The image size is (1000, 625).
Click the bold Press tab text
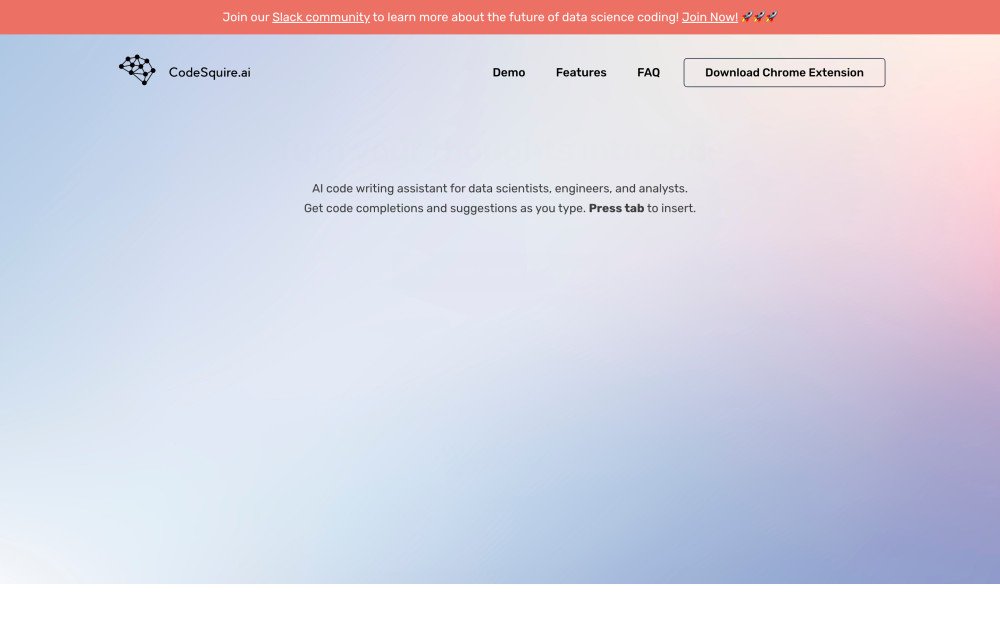[x=615, y=208]
